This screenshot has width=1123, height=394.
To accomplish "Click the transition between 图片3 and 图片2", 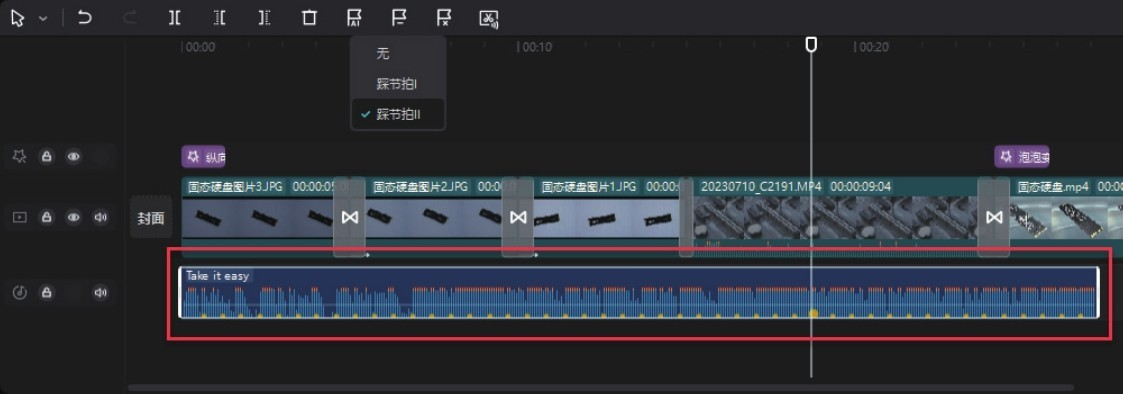I will (350, 217).
